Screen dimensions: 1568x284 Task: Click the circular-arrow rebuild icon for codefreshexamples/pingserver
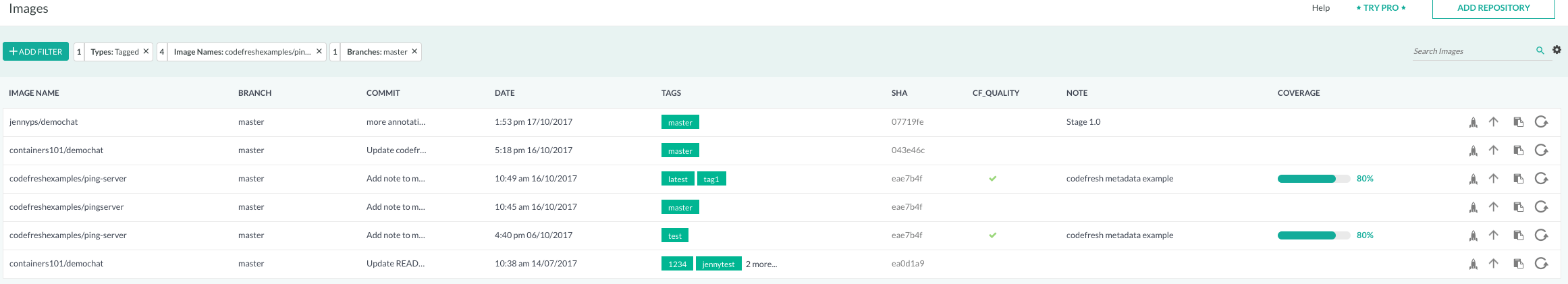point(1541,207)
